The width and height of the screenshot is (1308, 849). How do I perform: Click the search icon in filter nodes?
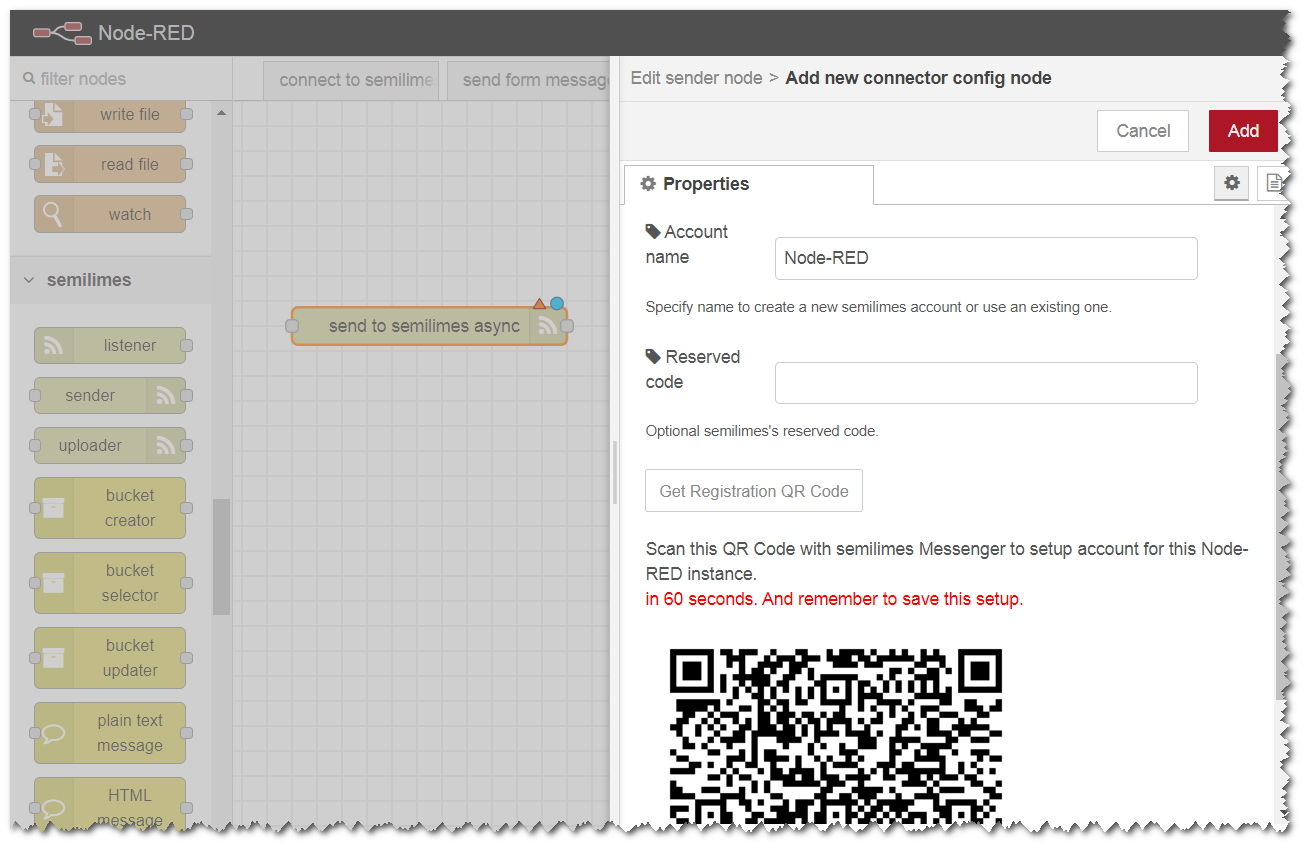tap(29, 79)
